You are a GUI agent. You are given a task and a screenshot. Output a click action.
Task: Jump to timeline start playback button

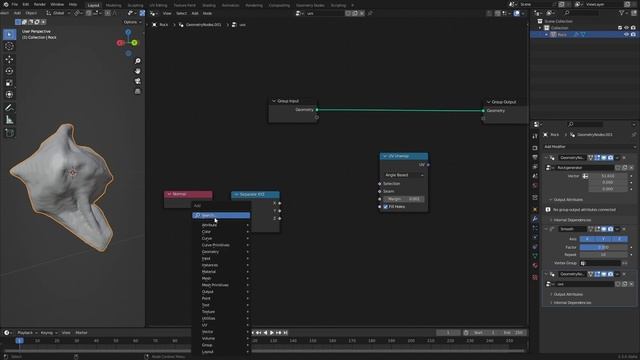point(253,333)
